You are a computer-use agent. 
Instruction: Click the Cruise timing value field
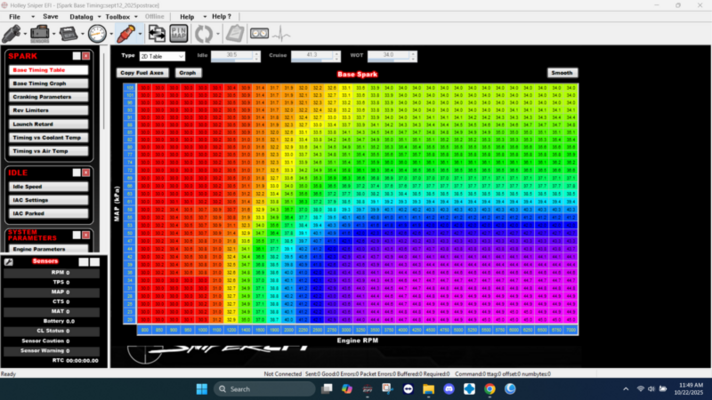pyautogui.click(x=312, y=55)
